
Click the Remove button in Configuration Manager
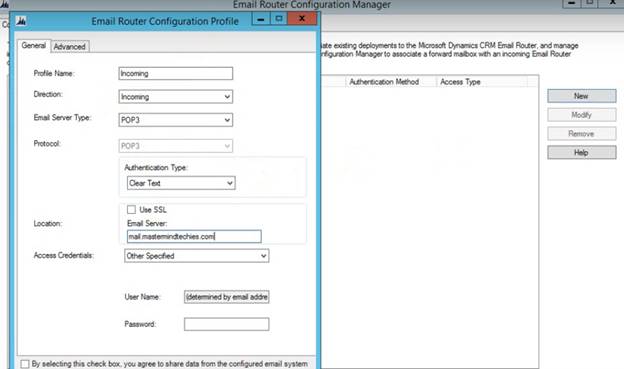[581, 134]
